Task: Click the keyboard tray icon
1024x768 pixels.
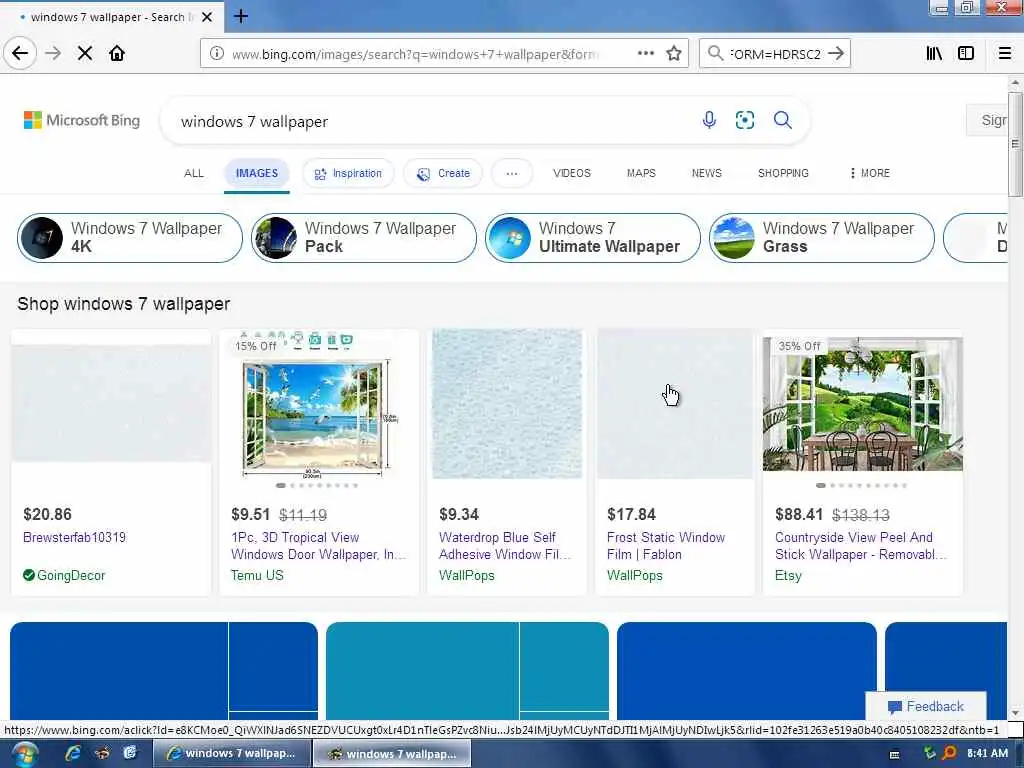Action: click(895, 755)
